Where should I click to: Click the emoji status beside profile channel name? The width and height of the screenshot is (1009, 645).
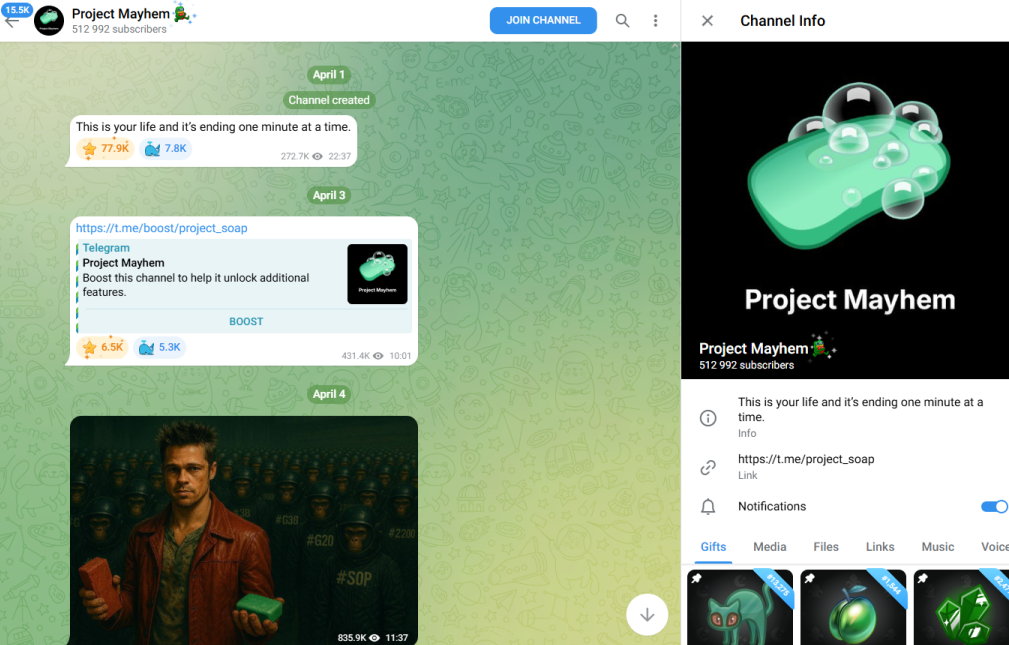(x=823, y=347)
